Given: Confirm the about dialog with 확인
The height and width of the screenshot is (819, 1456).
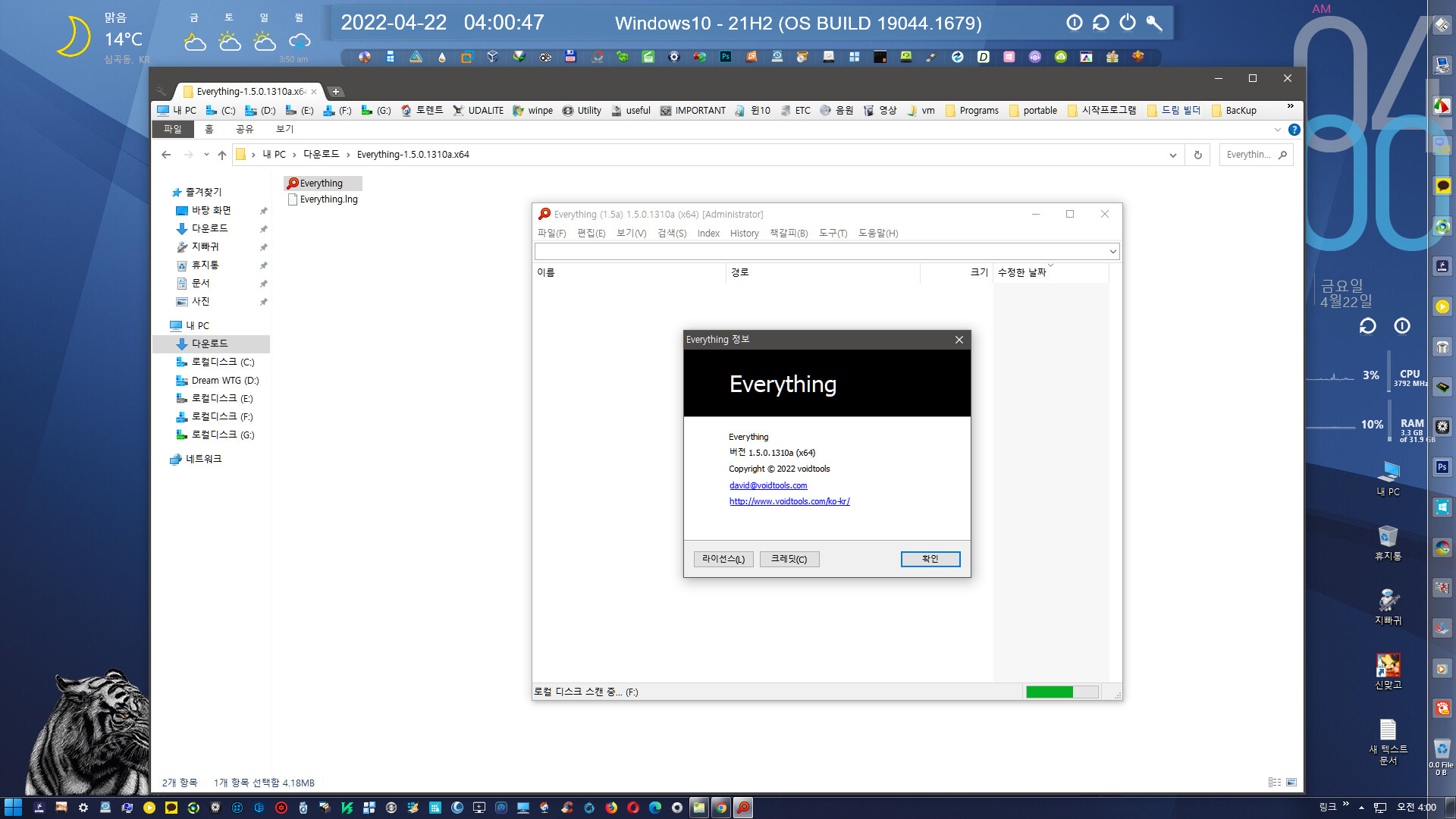Looking at the screenshot, I should (x=930, y=559).
